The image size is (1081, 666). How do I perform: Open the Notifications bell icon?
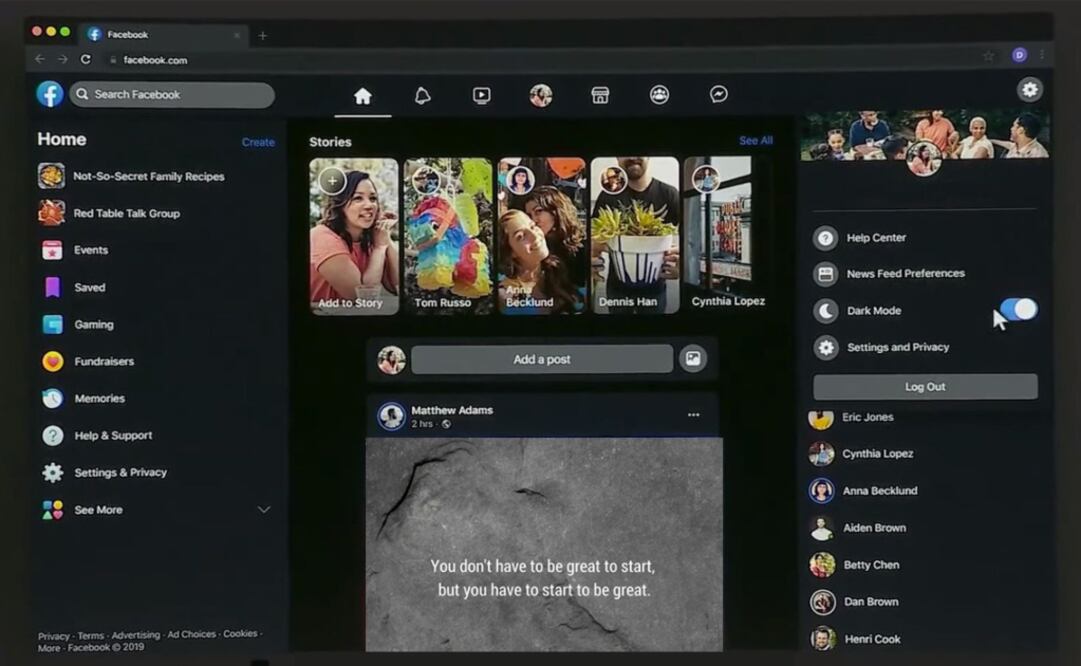(x=422, y=95)
